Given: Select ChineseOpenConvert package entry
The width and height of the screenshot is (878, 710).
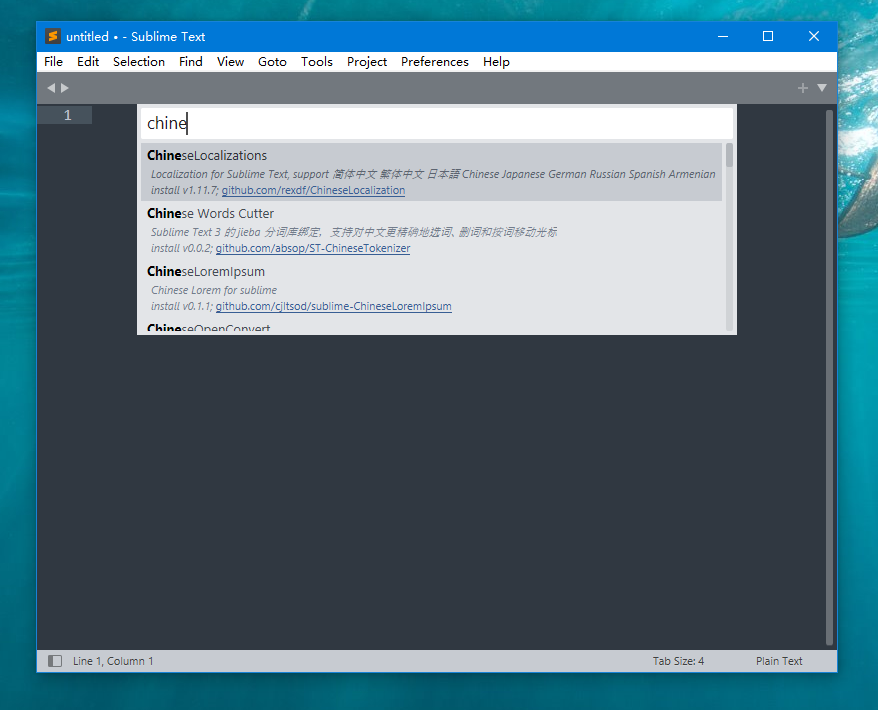Looking at the screenshot, I should 431,326.
